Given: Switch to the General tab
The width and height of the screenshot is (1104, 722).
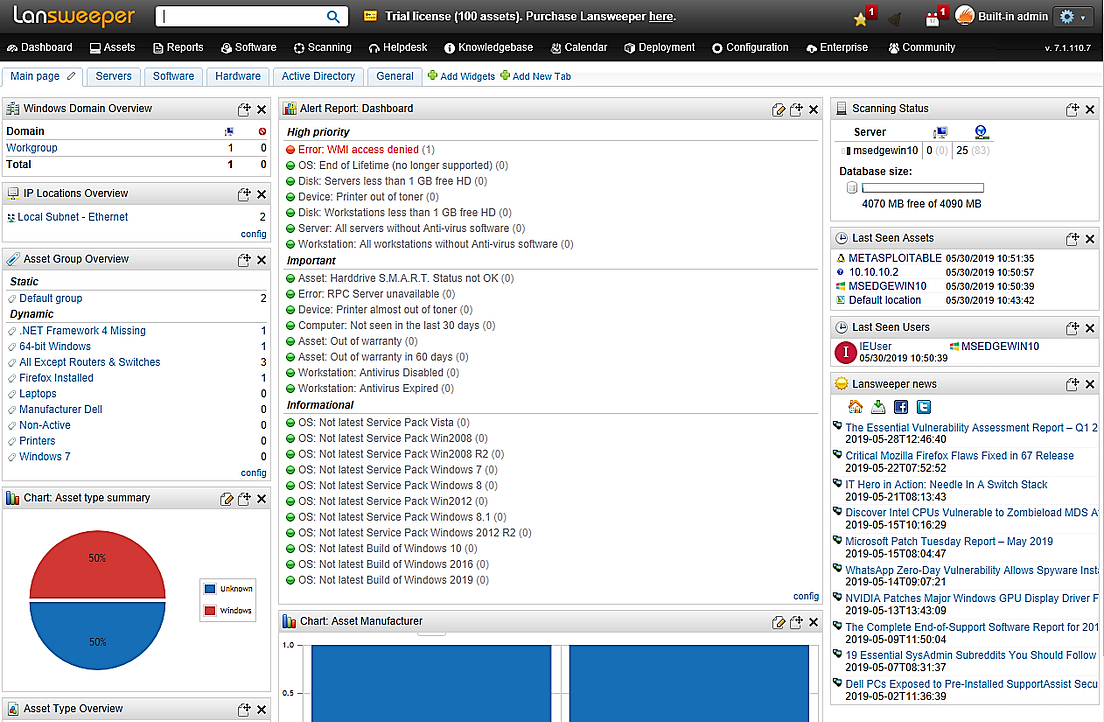Looking at the screenshot, I should point(395,76).
